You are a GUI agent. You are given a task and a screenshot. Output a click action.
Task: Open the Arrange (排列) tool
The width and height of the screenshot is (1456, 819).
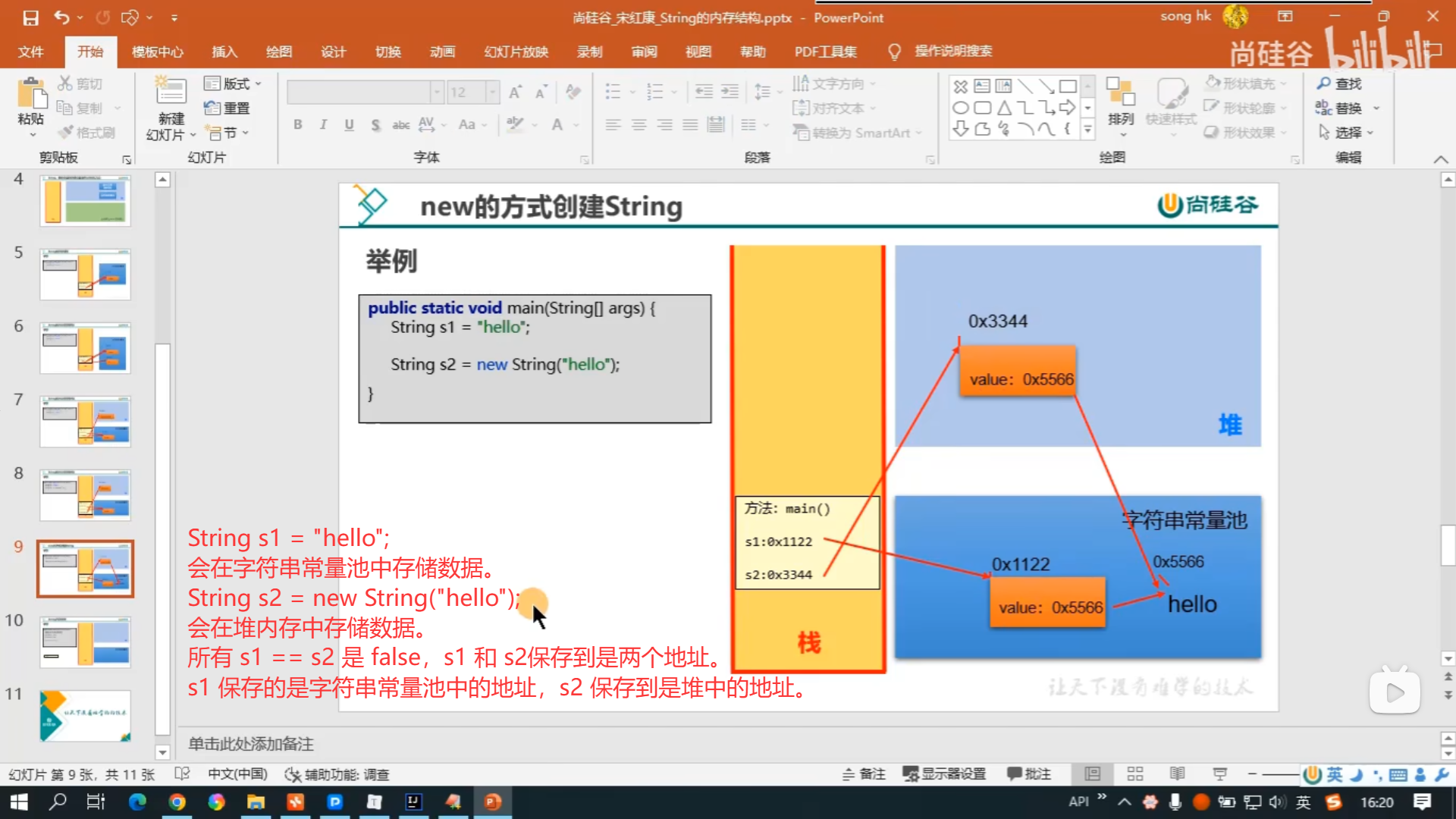click(x=1120, y=102)
